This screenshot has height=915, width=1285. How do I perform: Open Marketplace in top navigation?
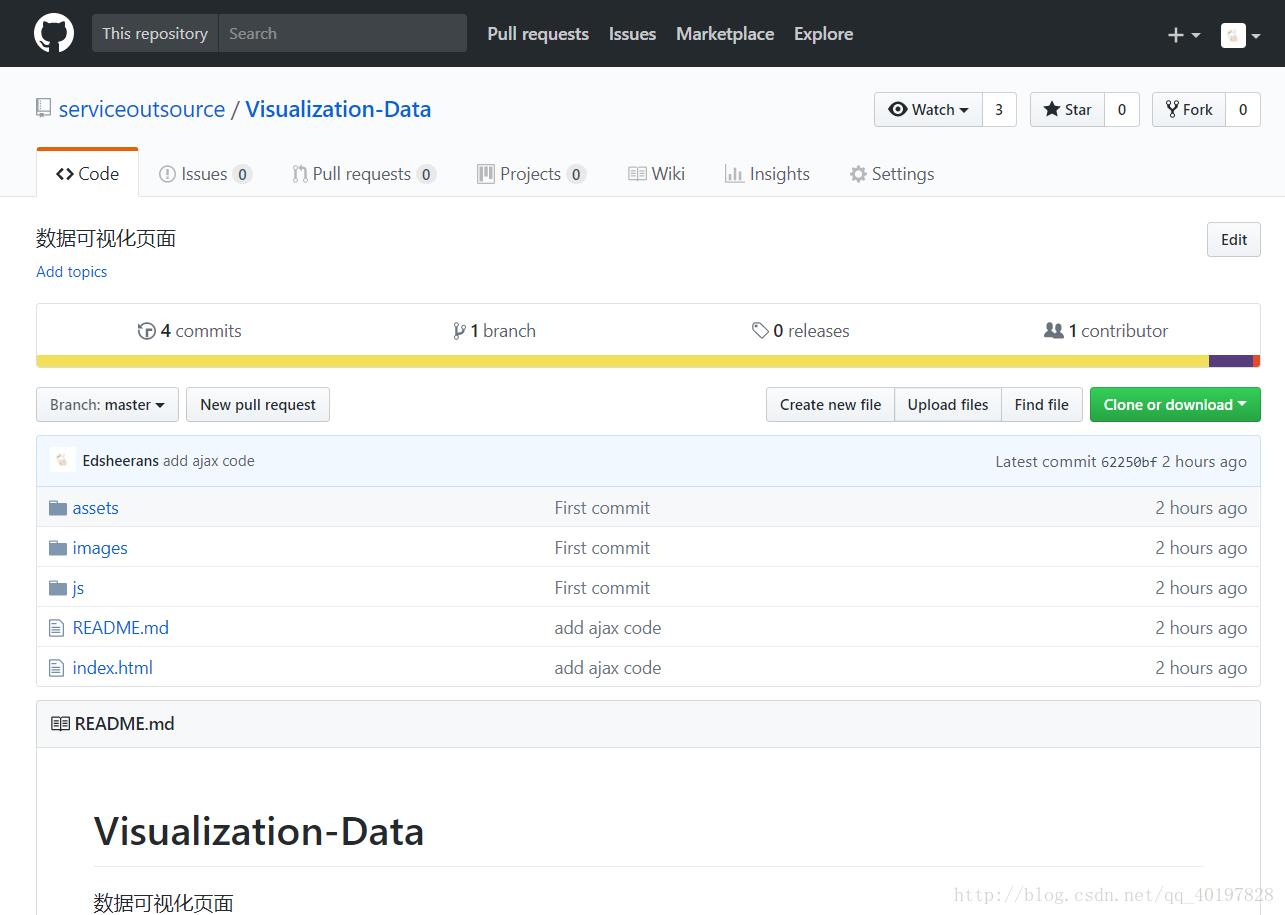click(725, 34)
